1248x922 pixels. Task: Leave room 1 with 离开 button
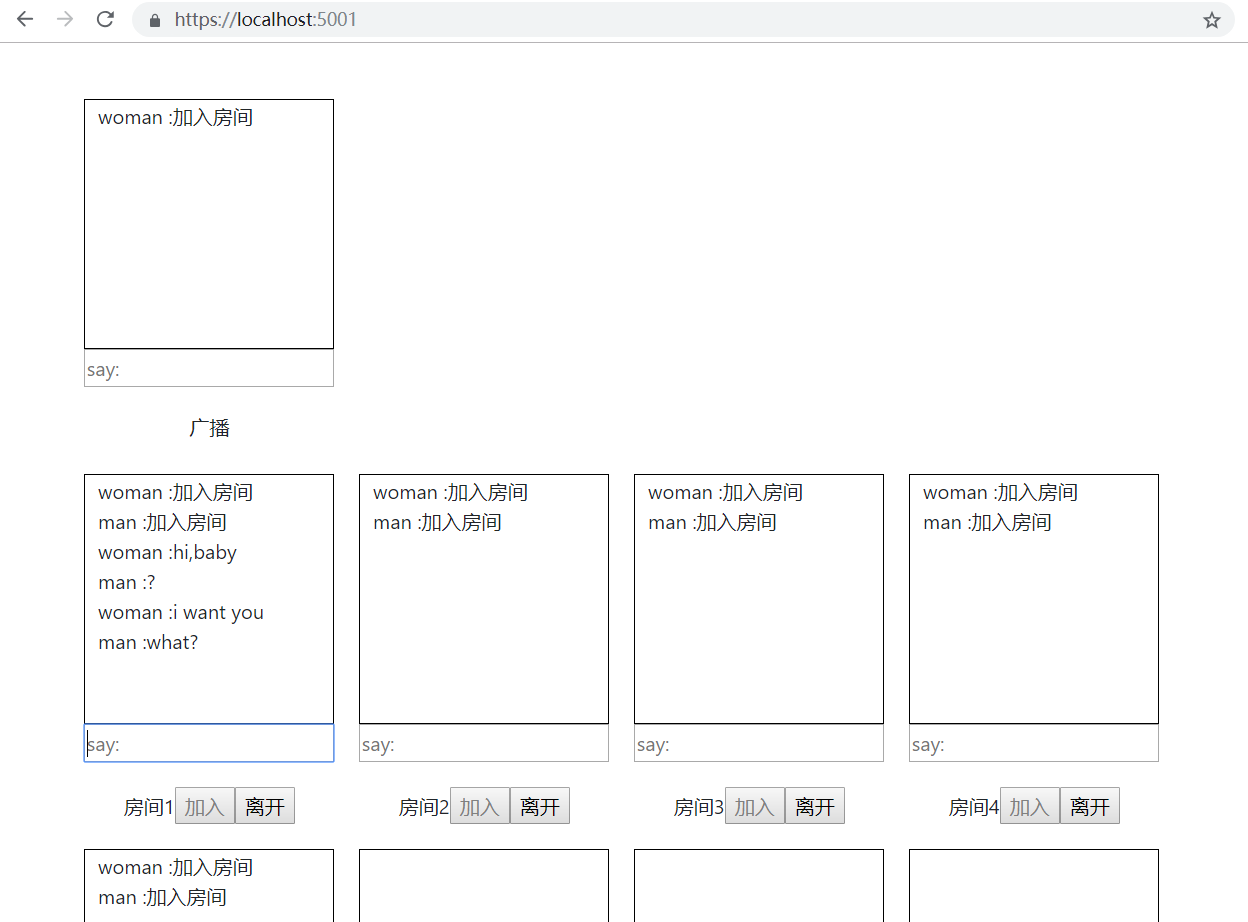tap(265, 806)
